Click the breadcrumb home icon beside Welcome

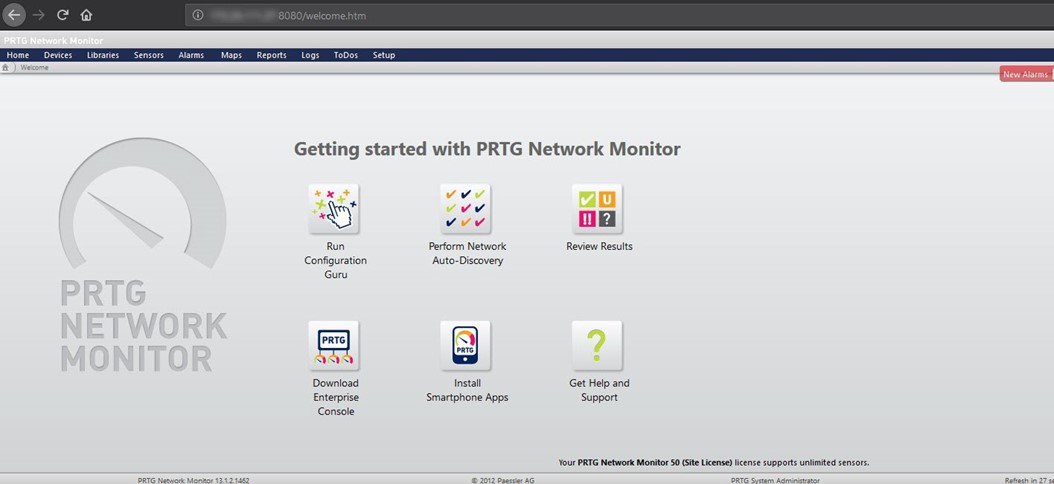pos(5,67)
